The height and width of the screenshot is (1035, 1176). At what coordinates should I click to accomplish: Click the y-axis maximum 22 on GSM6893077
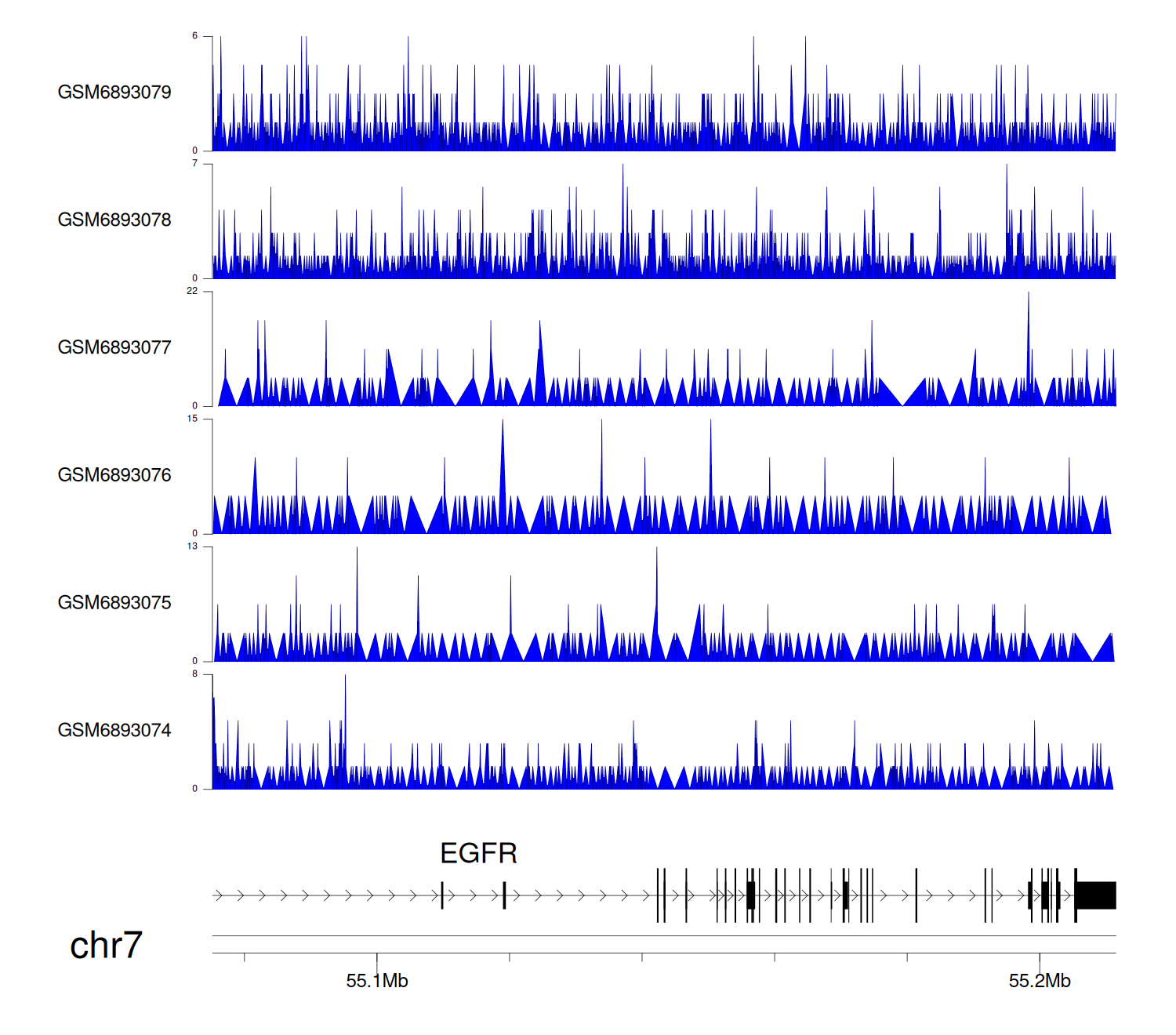192,291
